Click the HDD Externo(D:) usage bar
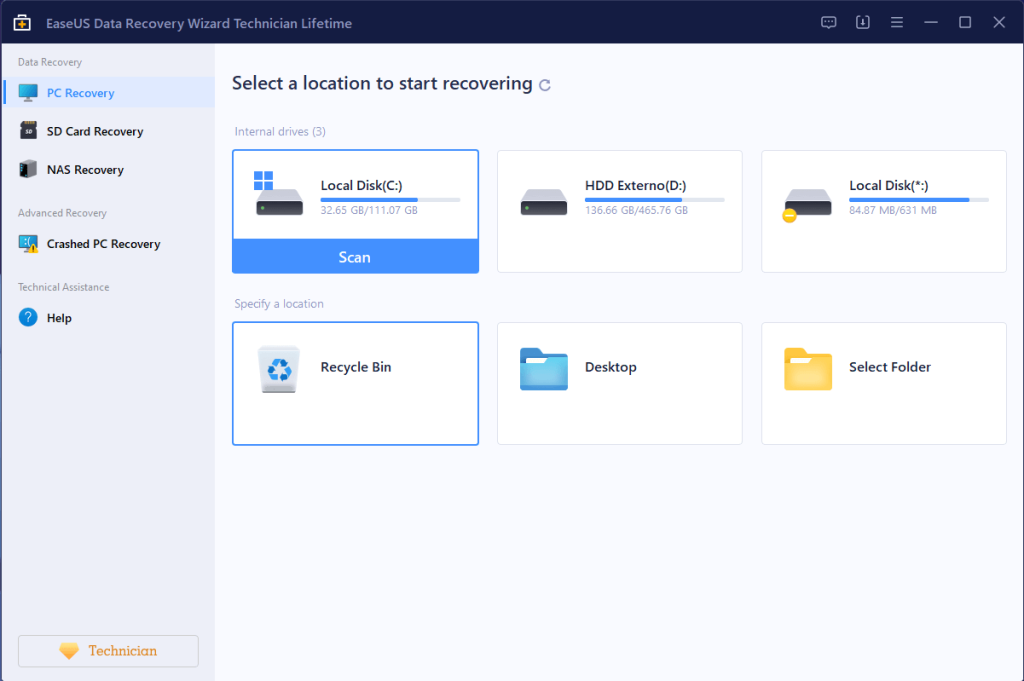The width and height of the screenshot is (1024, 681). 654,200
